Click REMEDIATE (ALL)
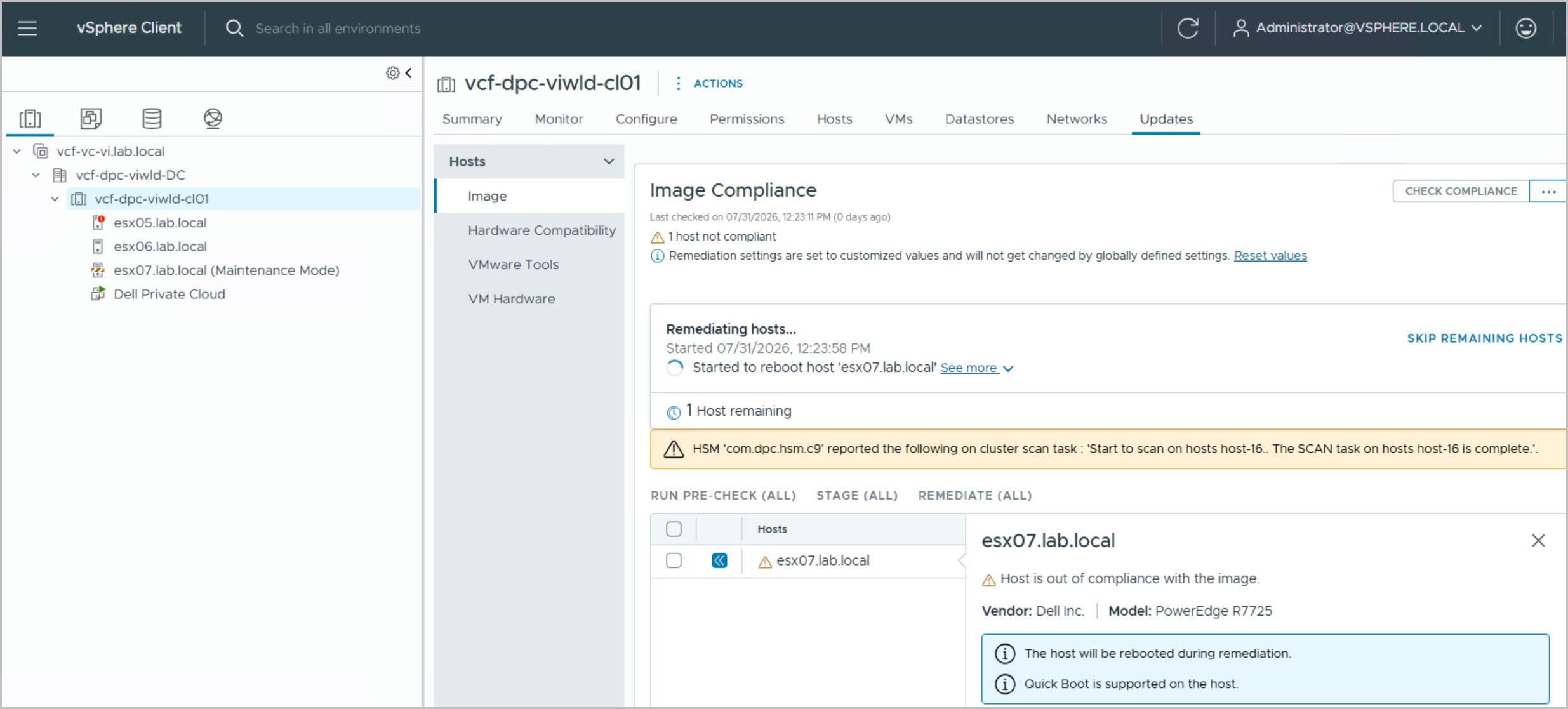Image resolution: width=1568 pixels, height=709 pixels. click(x=975, y=495)
